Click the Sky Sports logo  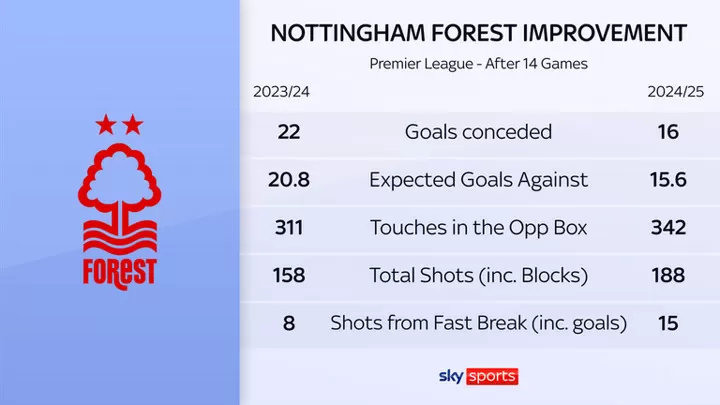[478, 377]
